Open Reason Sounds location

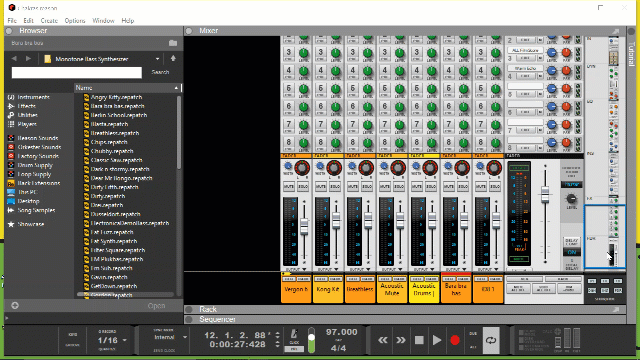[38, 138]
